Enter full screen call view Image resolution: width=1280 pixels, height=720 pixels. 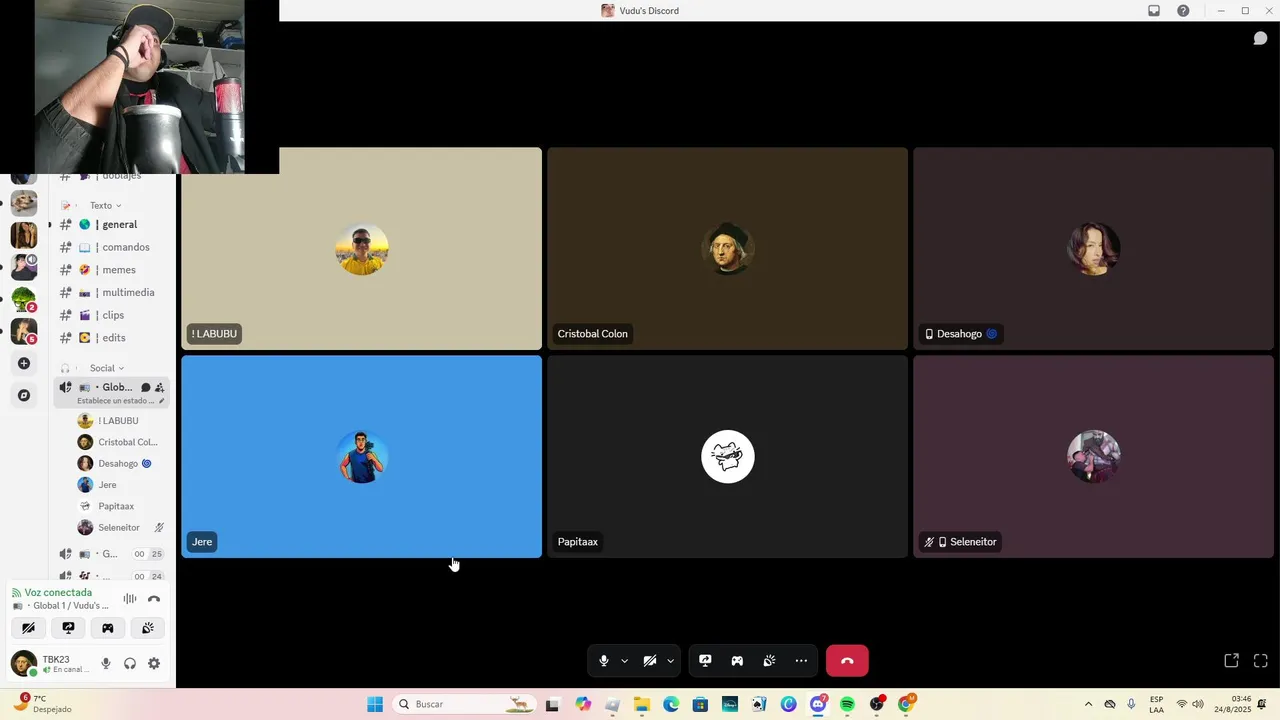1261,661
